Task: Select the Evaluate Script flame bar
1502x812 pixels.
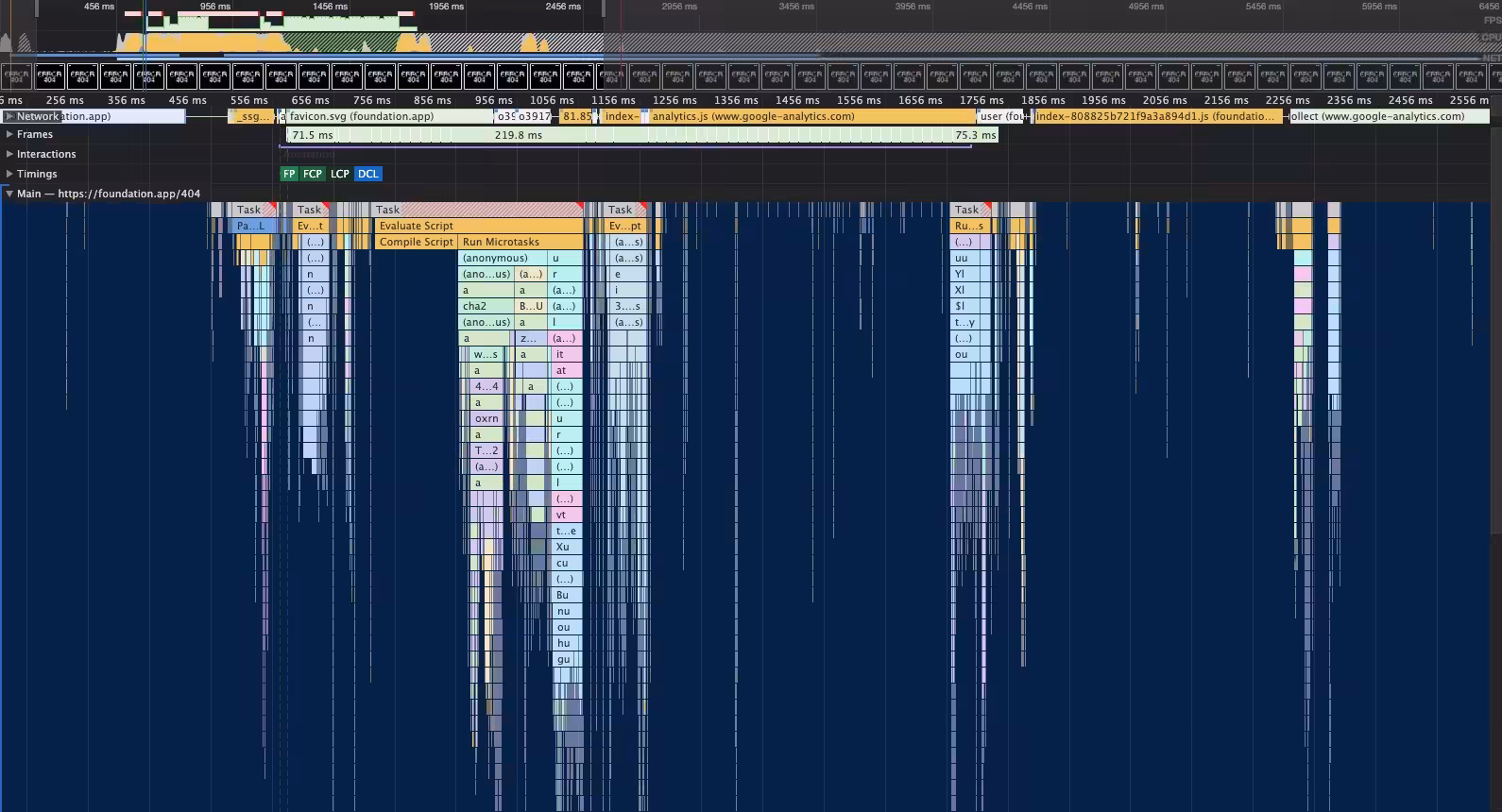Action: point(479,226)
